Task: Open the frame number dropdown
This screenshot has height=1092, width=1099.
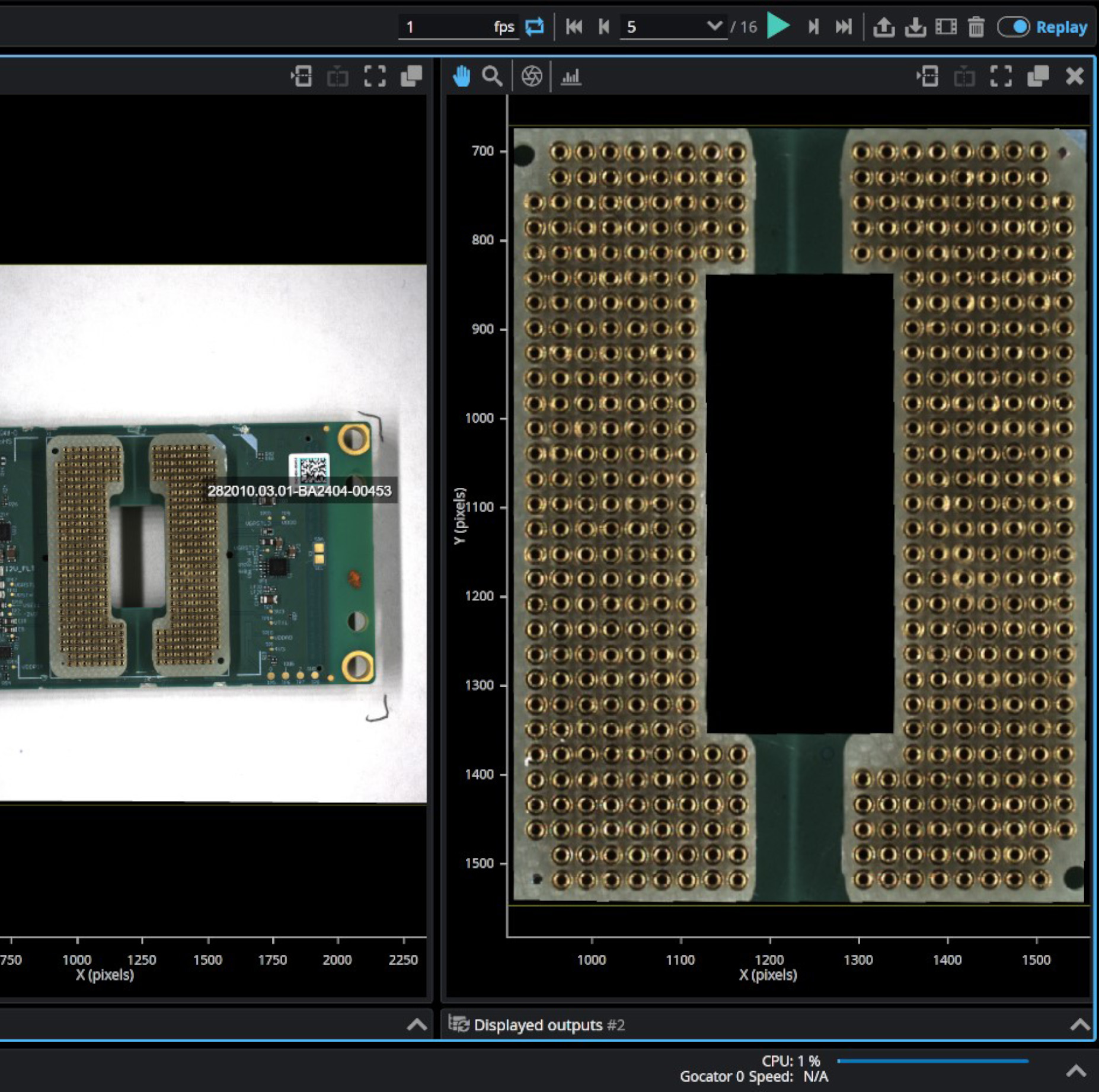Action: point(714,27)
